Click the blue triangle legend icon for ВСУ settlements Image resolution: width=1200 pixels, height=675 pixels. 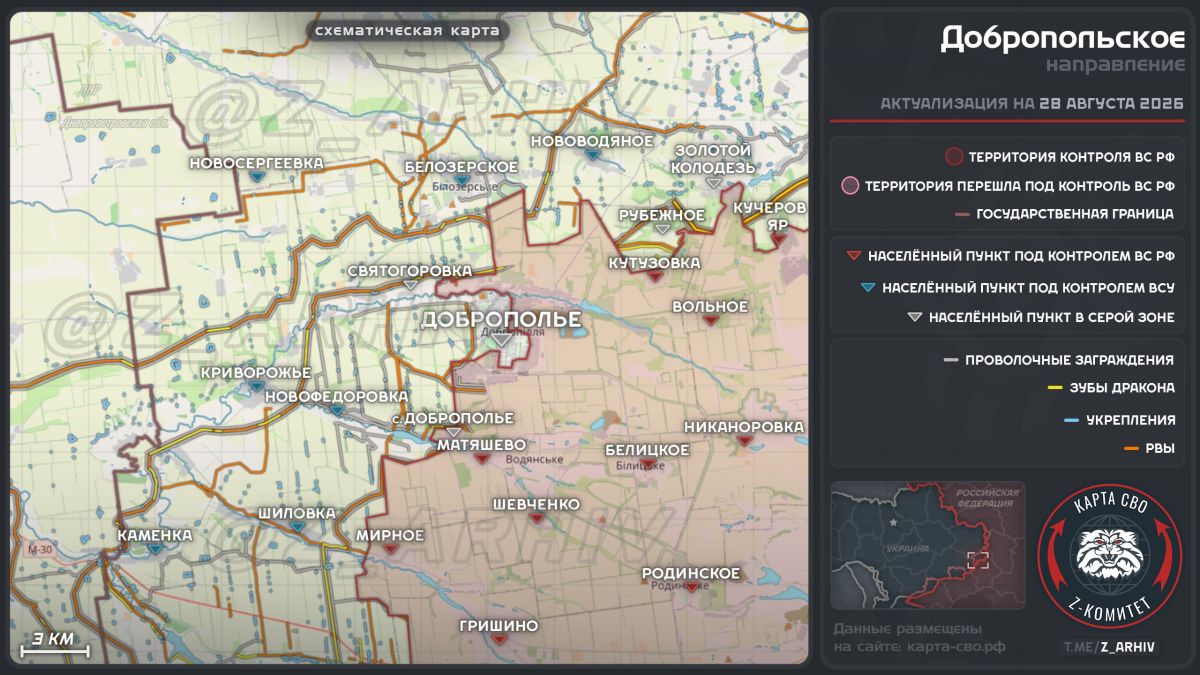coord(867,288)
